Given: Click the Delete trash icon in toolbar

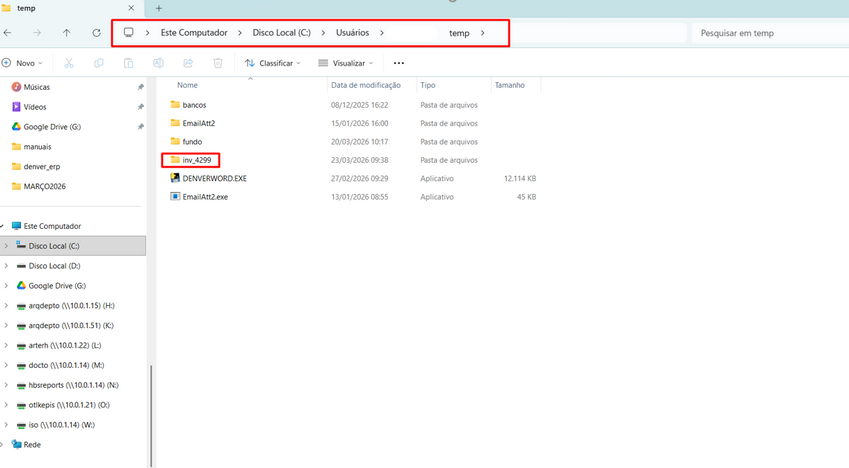Looking at the screenshot, I should click(218, 63).
